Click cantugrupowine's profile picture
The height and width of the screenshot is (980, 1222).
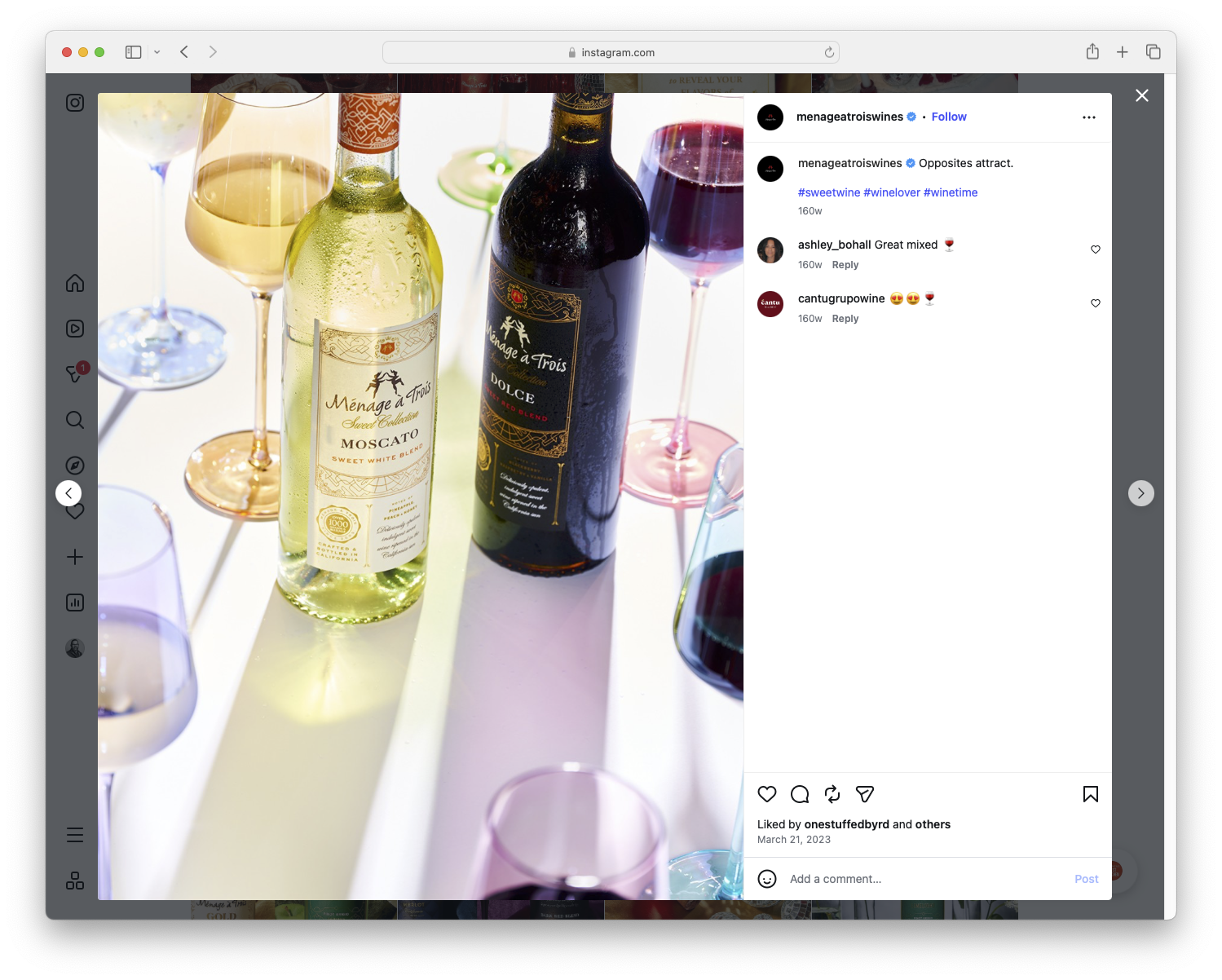pyautogui.click(x=770, y=304)
